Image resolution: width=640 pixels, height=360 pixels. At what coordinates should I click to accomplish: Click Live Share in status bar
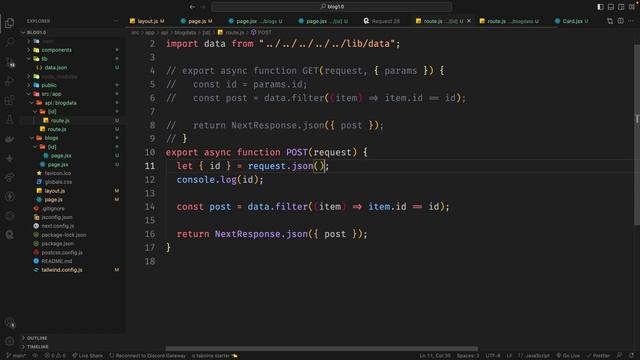click(x=87, y=356)
